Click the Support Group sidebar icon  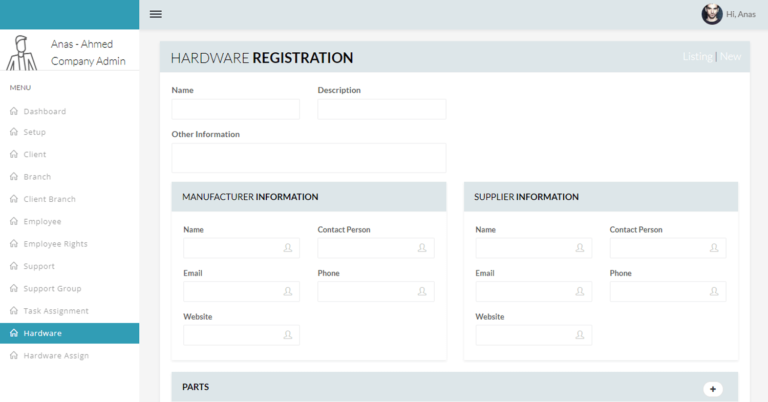pos(14,289)
